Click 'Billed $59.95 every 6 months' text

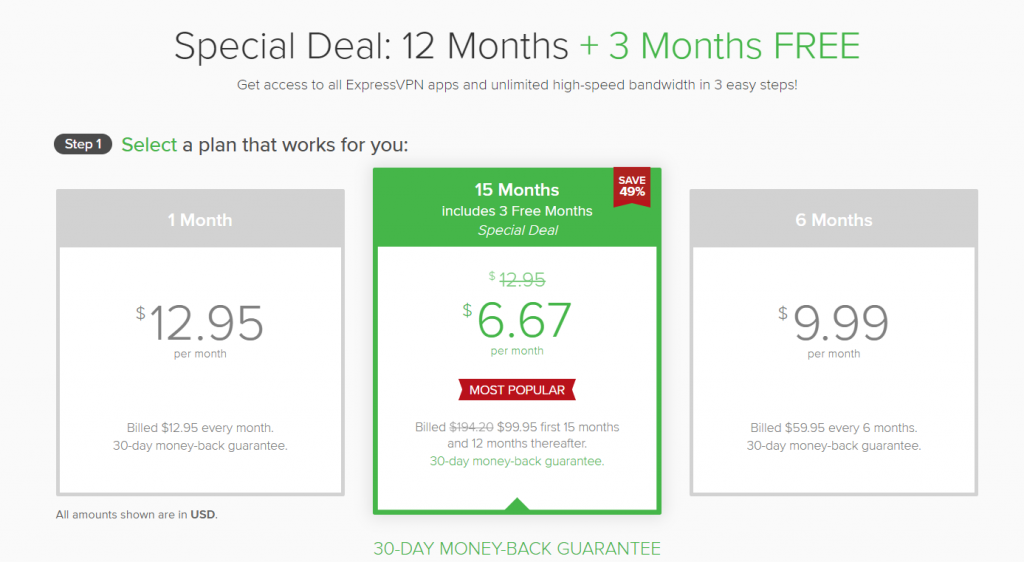tap(833, 428)
